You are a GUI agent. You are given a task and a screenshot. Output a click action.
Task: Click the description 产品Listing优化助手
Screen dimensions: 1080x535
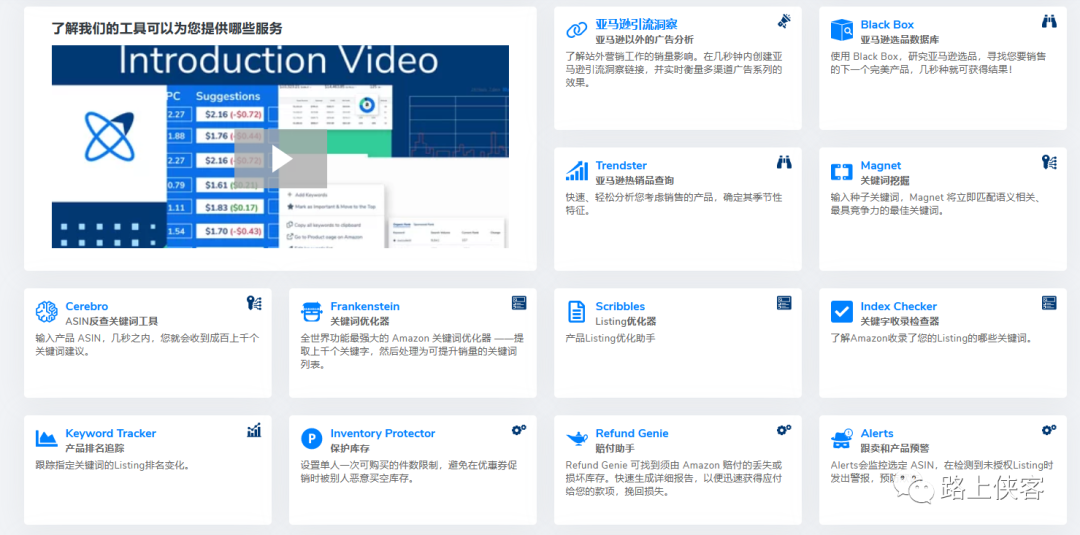(610, 338)
